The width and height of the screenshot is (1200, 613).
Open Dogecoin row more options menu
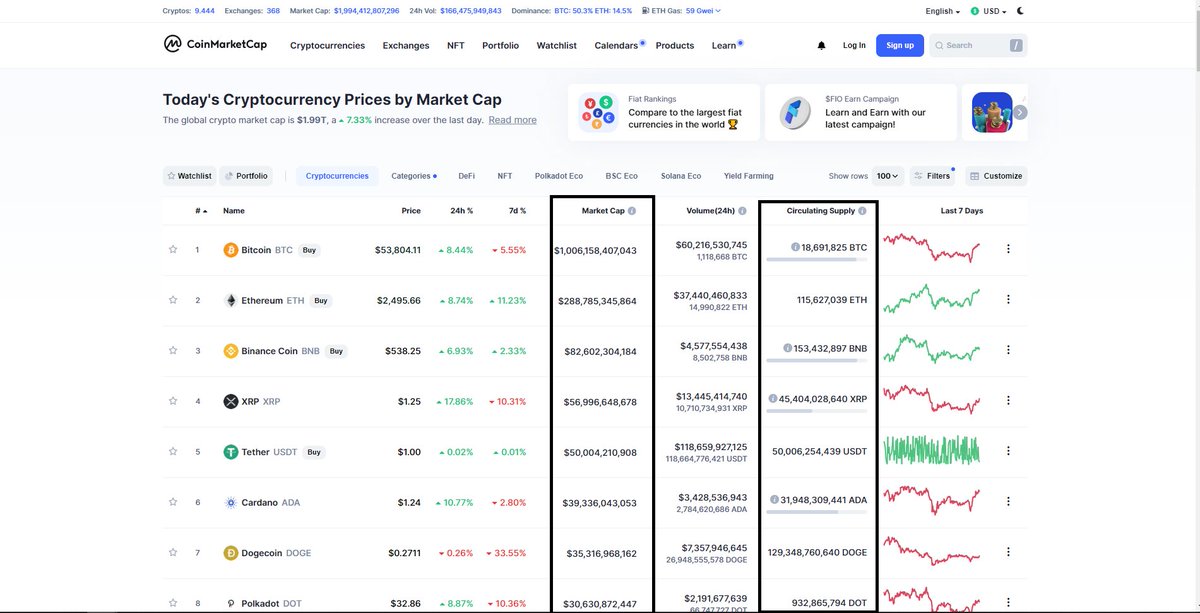click(1008, 552)
